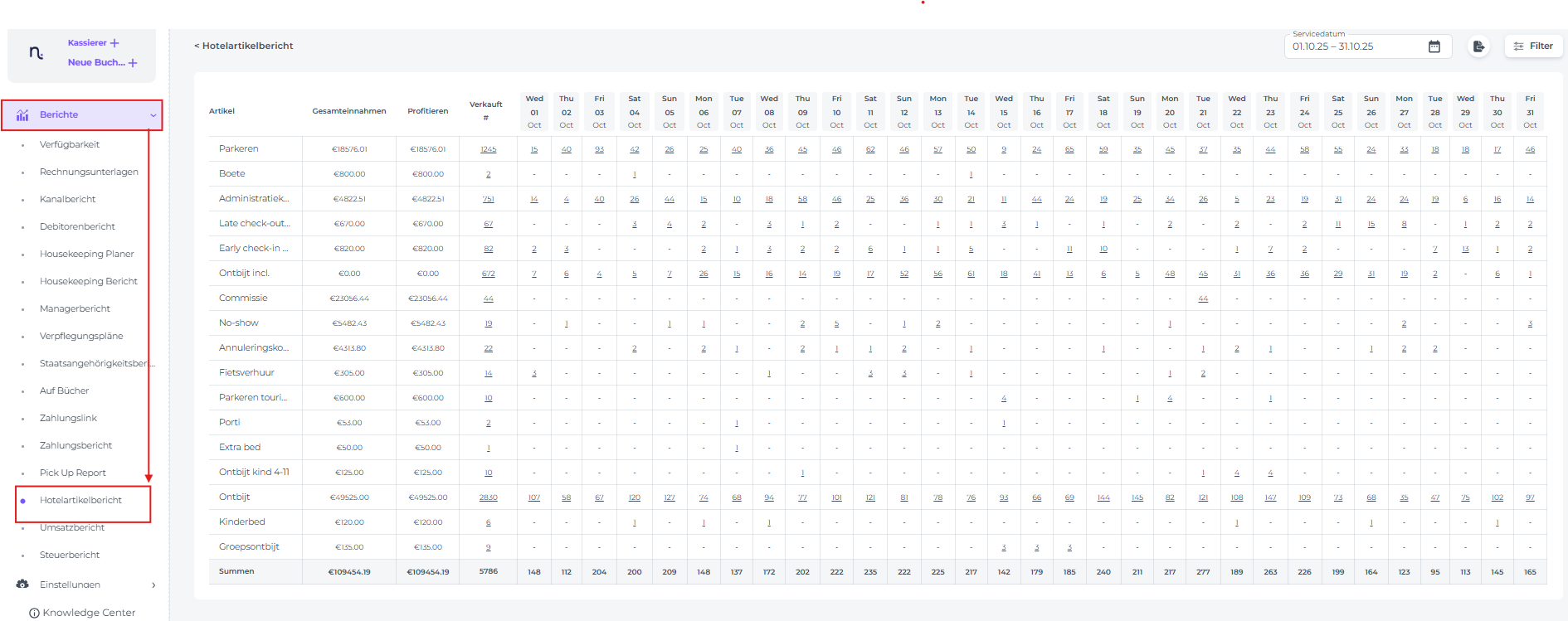Expand the Einstellungen submenu arrow

[153, 585]
